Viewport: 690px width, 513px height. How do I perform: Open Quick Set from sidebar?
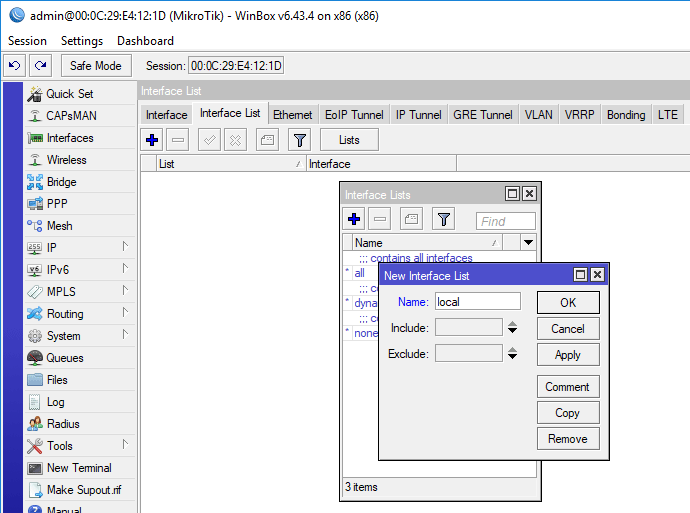pyautogui.click(x=80, y=94)
